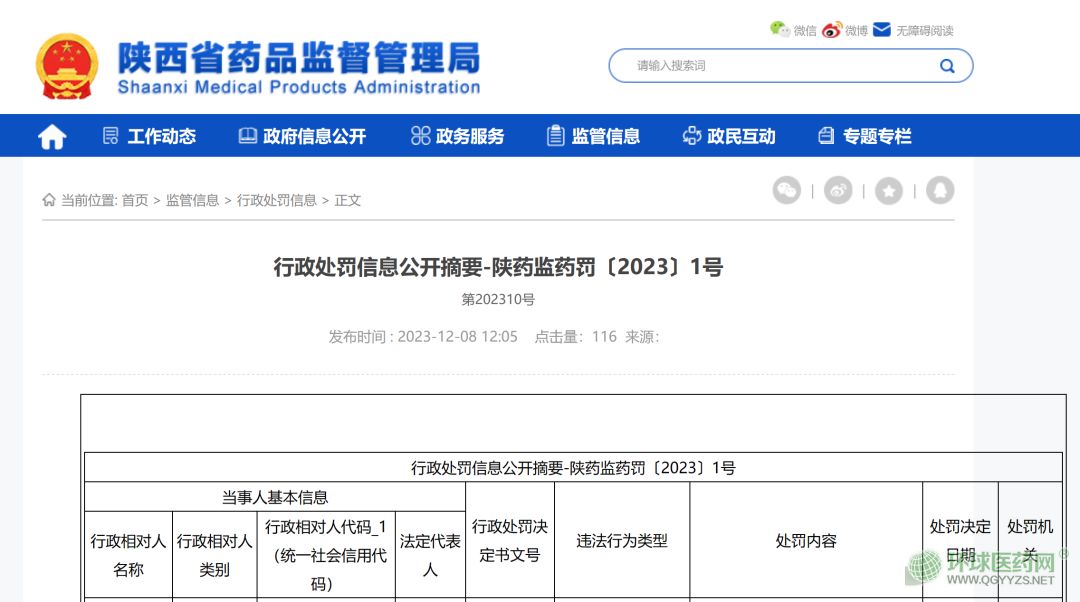This screenshot has width=1080, height=602.
Task: Click the home icon in navigation bar
Action: pos(52,137)
